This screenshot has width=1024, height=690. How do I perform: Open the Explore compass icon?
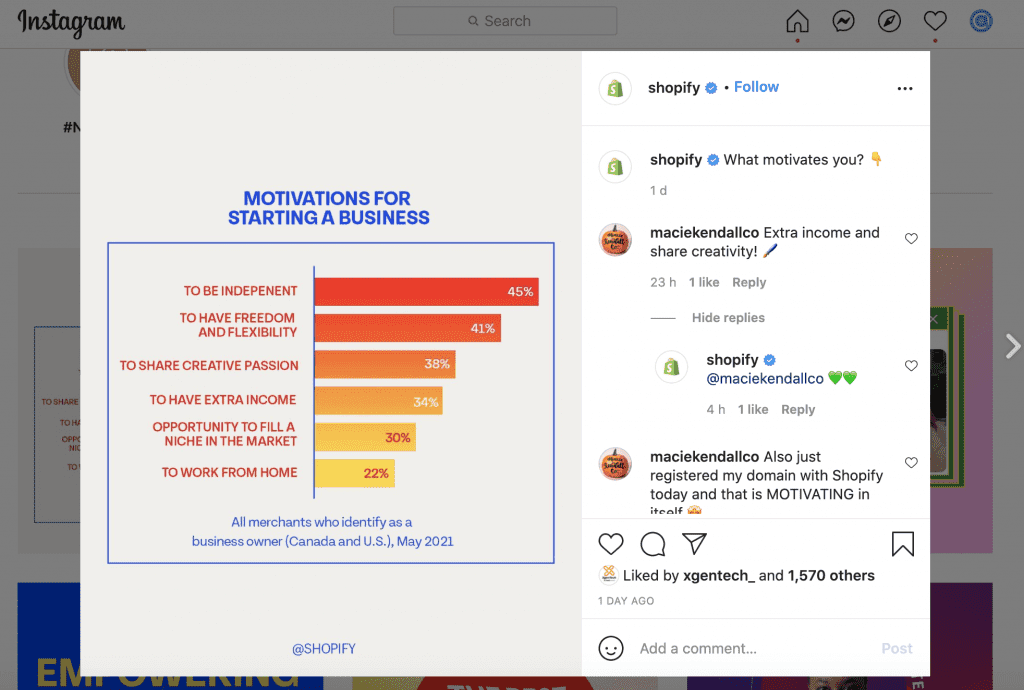point(889,22)
